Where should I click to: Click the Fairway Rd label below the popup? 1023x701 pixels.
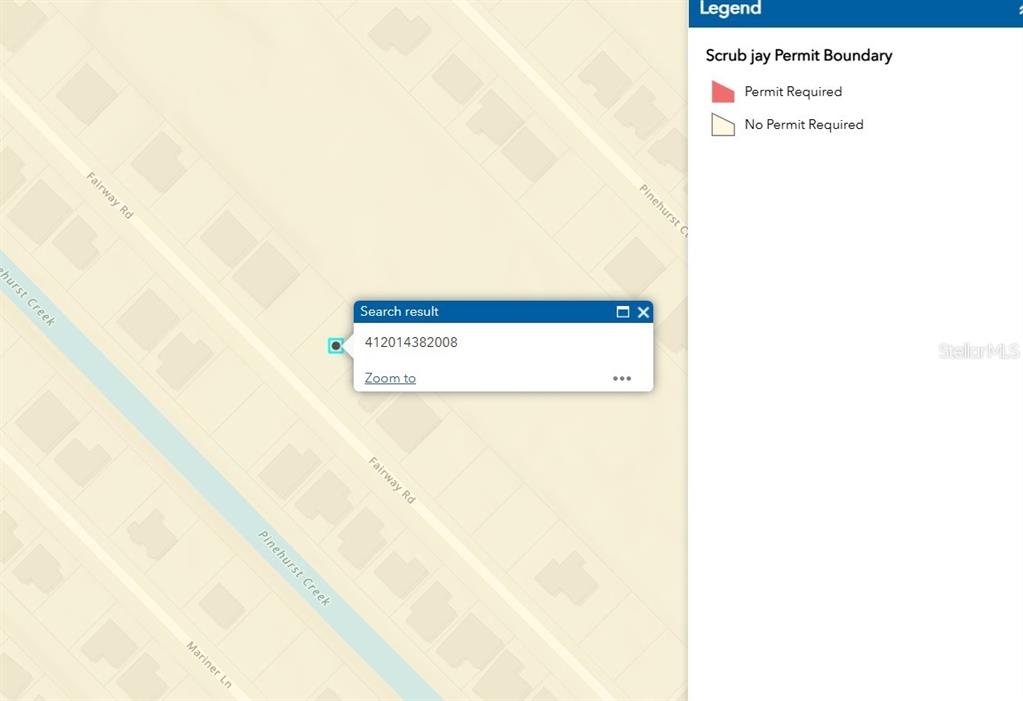click(x=392, y=480)
